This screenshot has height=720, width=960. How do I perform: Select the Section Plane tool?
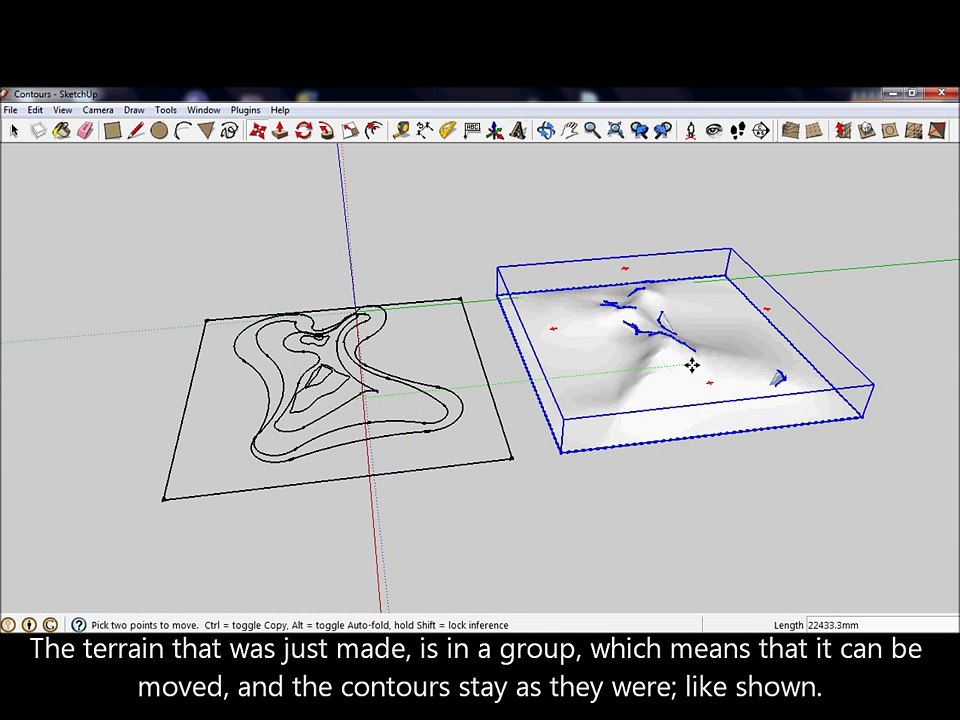[760, 130]
